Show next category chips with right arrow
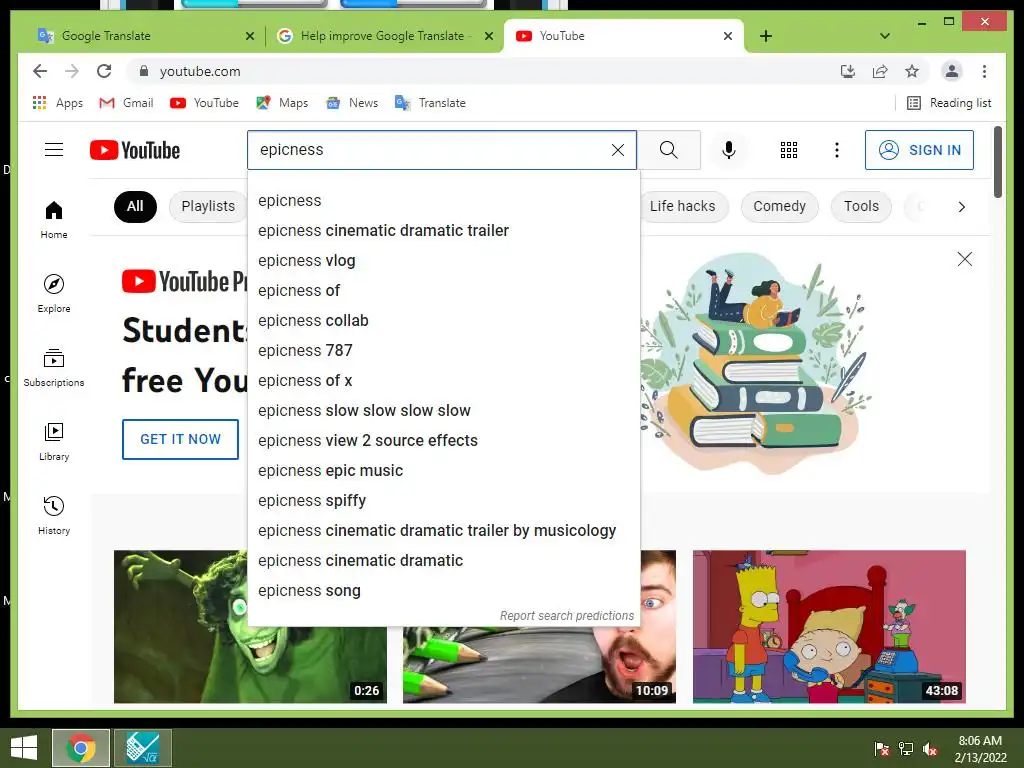The height and width of the screenshot is (768, 1024). click(961, 207)
